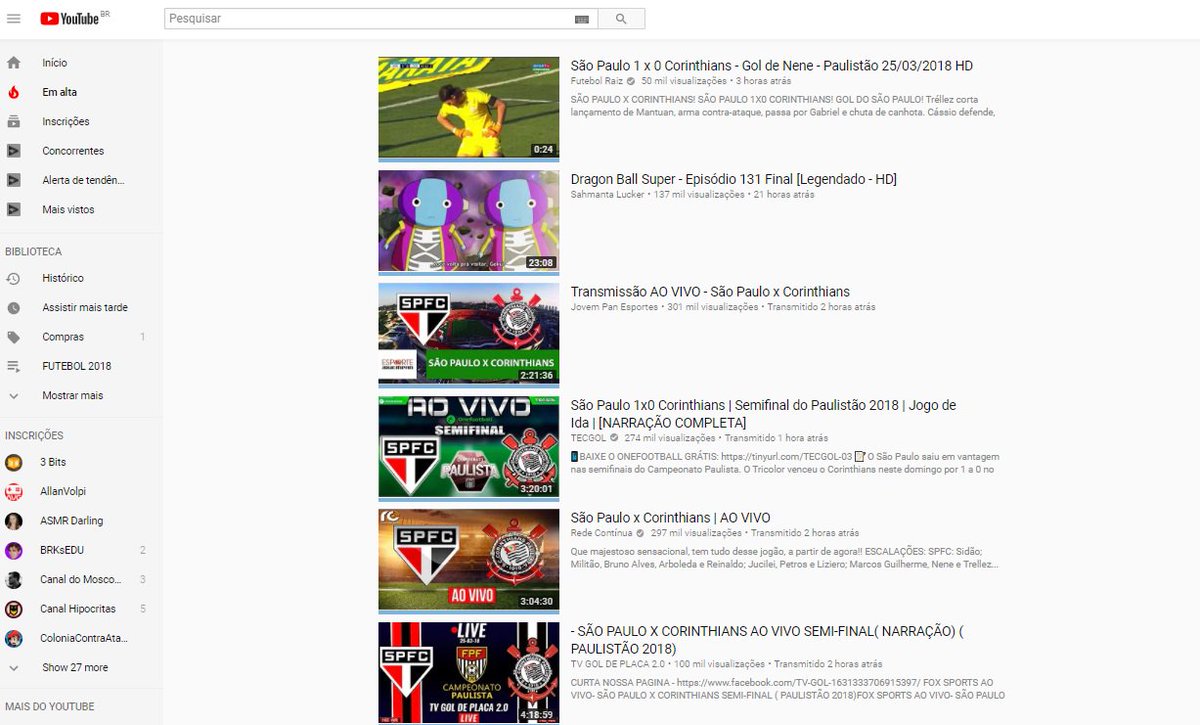Open the on-screen keyboard icon in search
This screenshot has height=725, width=1200.
pyautogui.click(x=582, y=19)
